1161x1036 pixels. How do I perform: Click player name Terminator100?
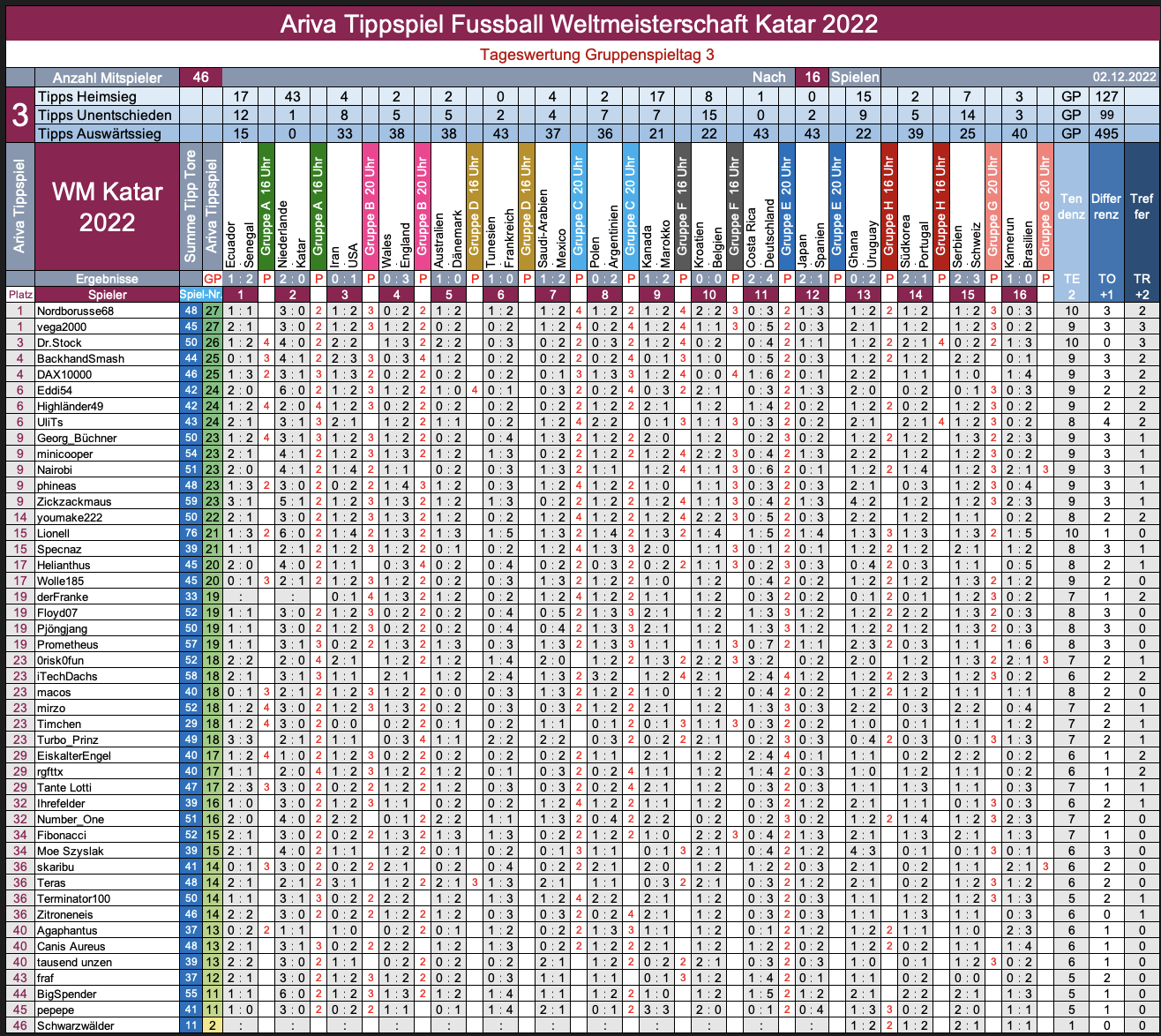pyautogui.click(x=74, y=898)
